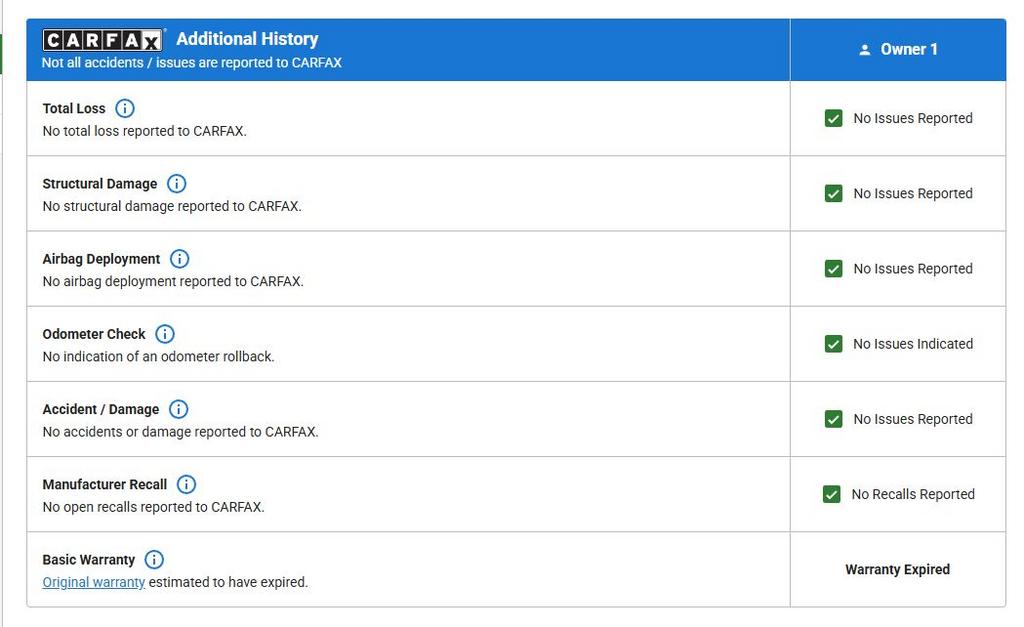The height and width of the screenshot is (627, 1024).
Task: Click info icon beside Airbag Deployment
Action: (x=179, y=259)
